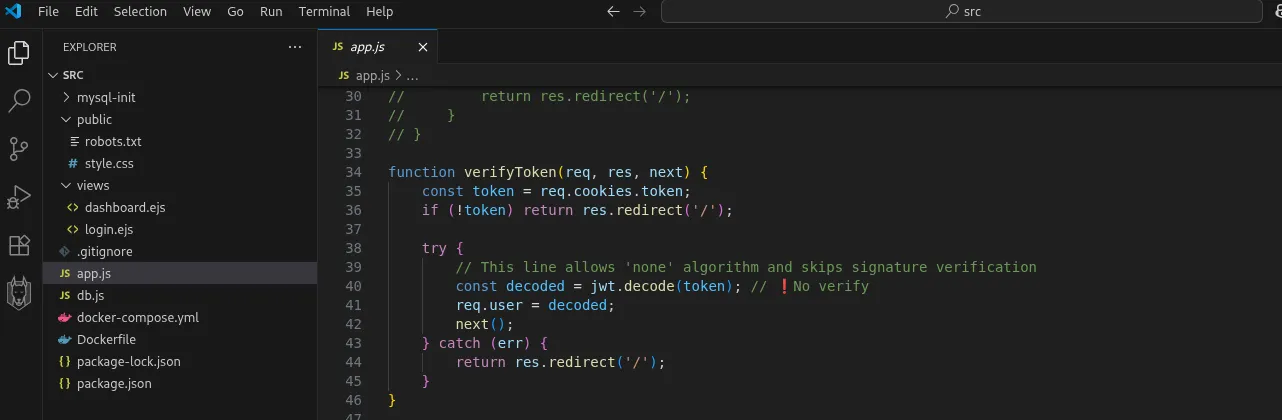The height and width of the screenshot is (420, 1282).
Task: Open style.css in the explorer
Action: (109, 164)
